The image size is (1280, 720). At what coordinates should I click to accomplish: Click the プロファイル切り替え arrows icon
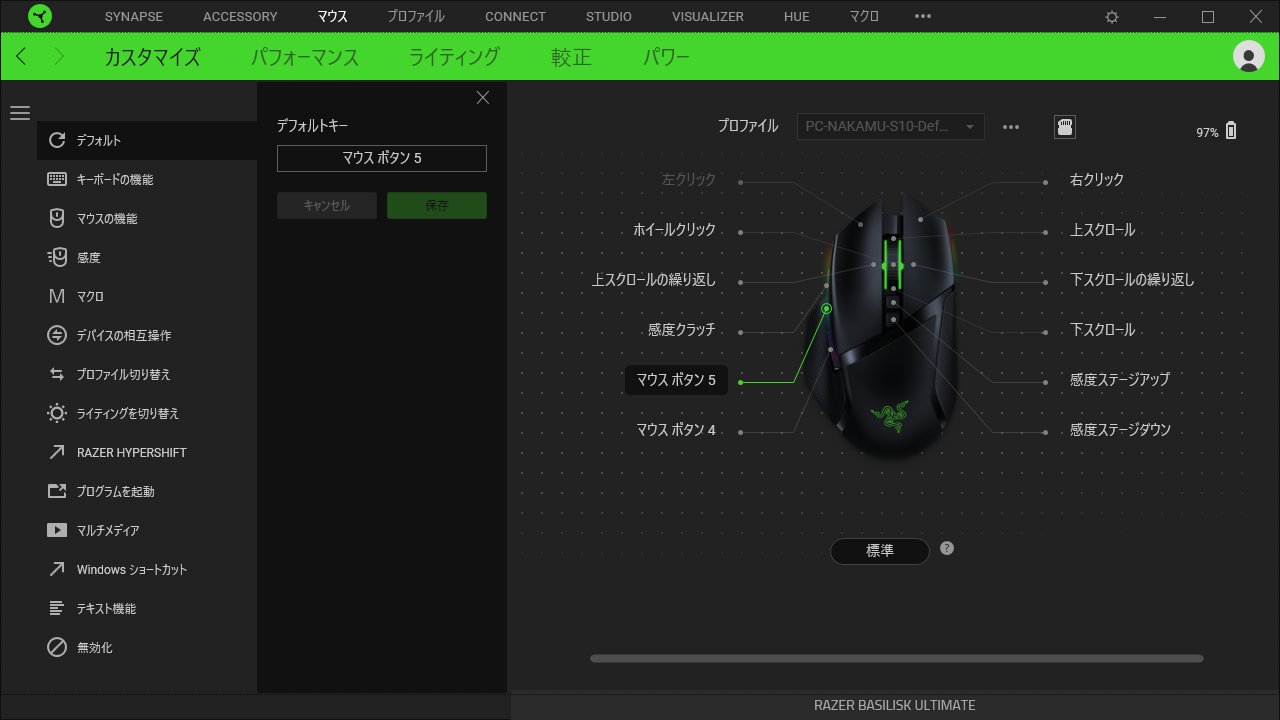[x=57, y=374]
